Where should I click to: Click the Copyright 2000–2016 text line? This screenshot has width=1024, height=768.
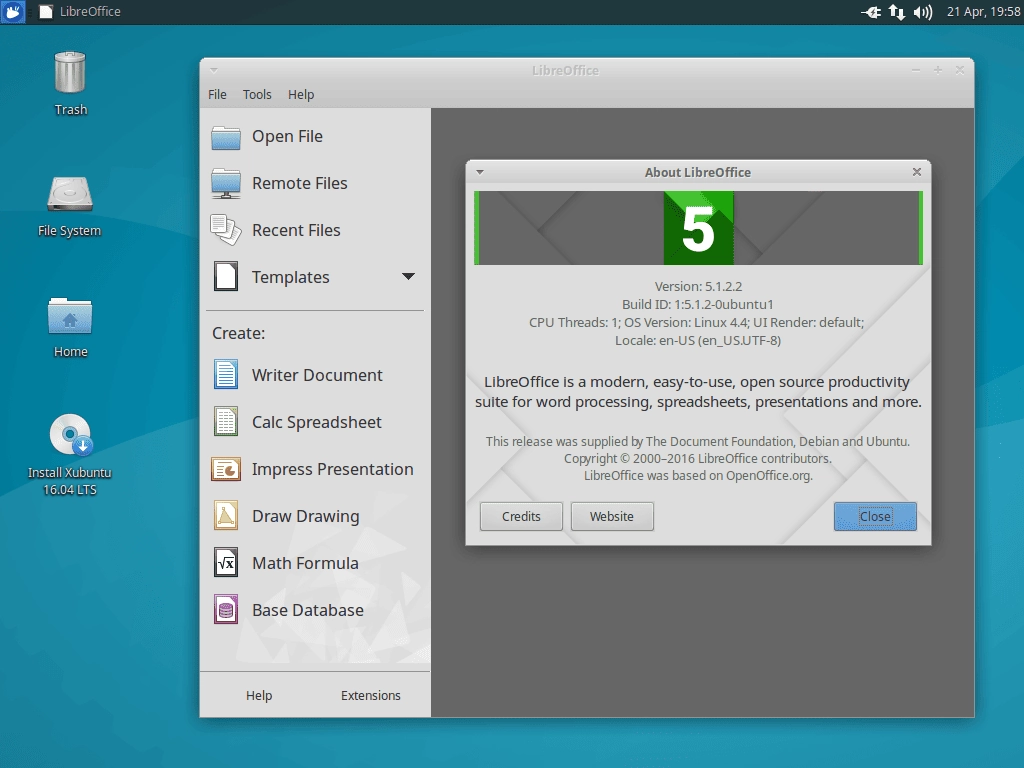coord(697,458)
